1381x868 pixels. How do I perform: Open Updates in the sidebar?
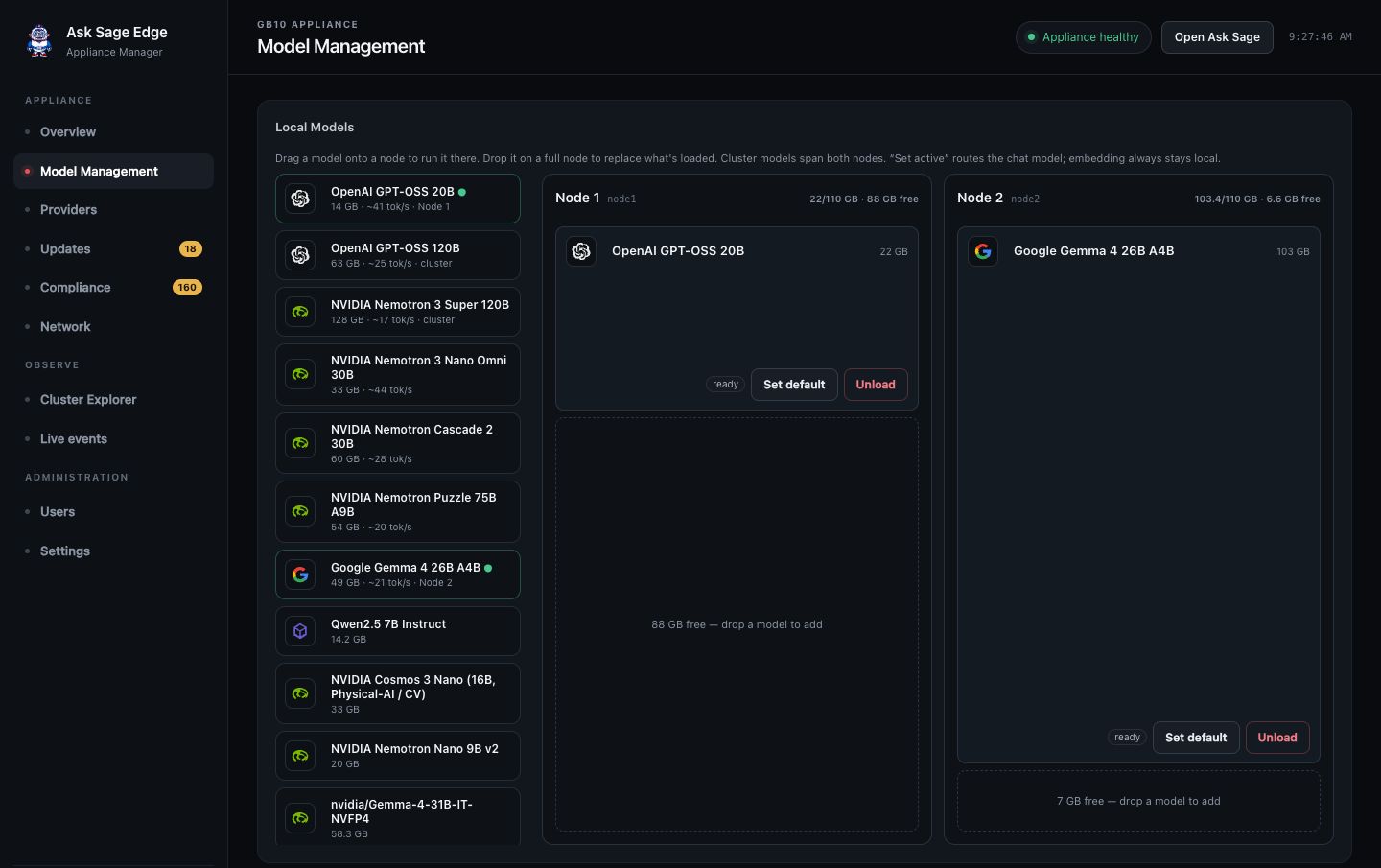point(113,249)
